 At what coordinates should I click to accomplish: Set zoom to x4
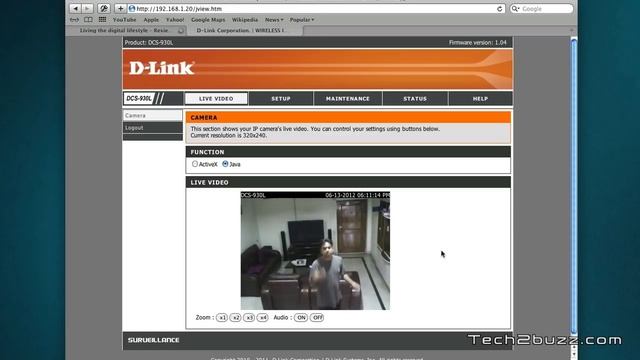262,318
